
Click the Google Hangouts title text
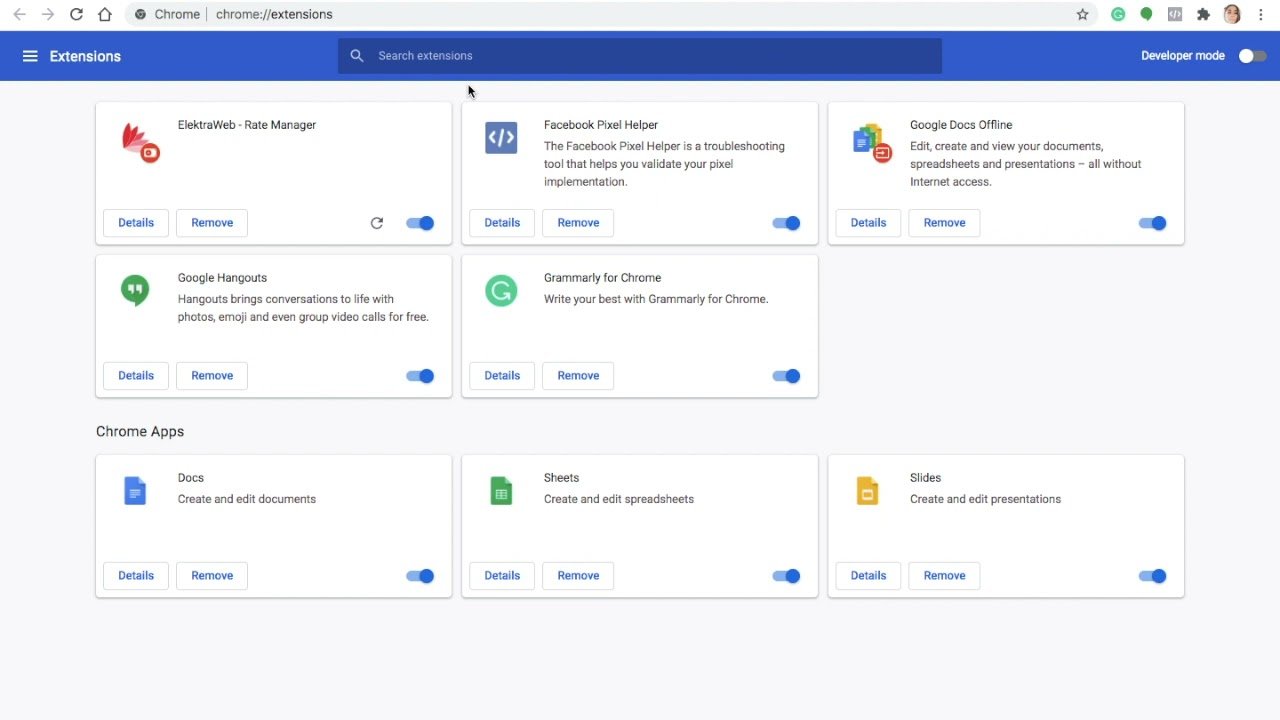[222, 278]
